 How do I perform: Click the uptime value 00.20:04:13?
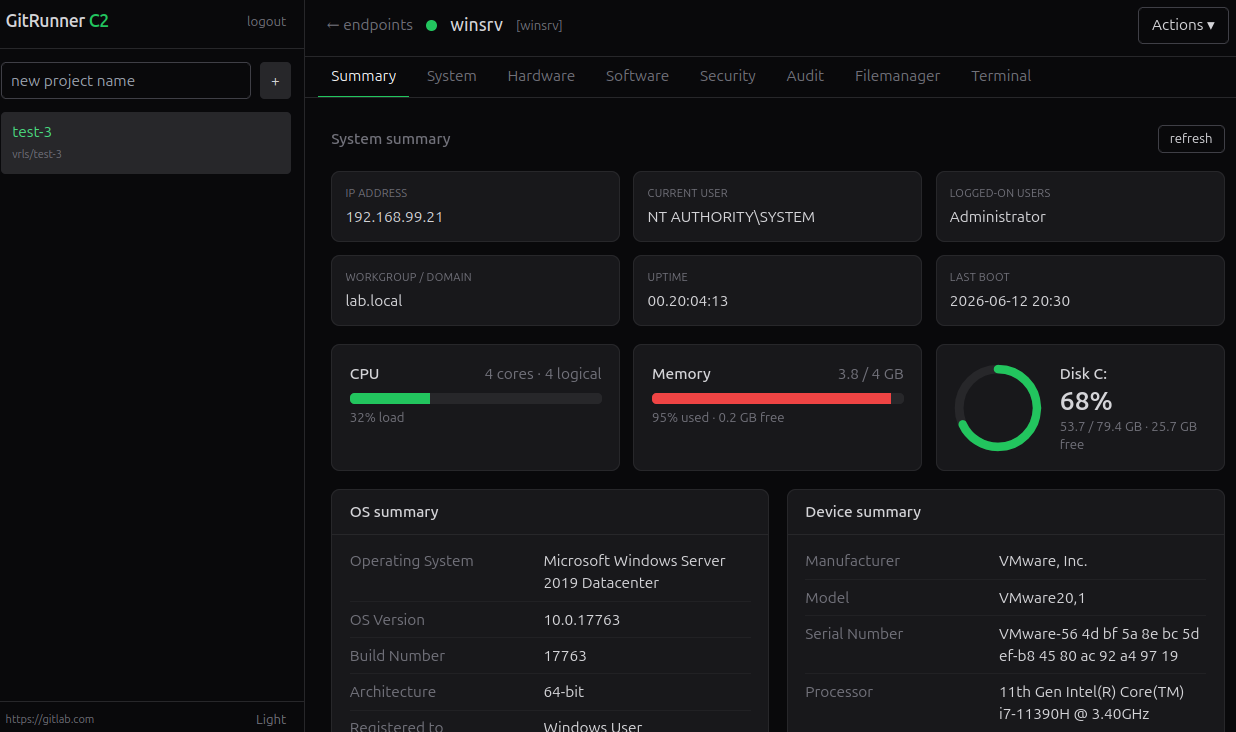coord(687,301)
